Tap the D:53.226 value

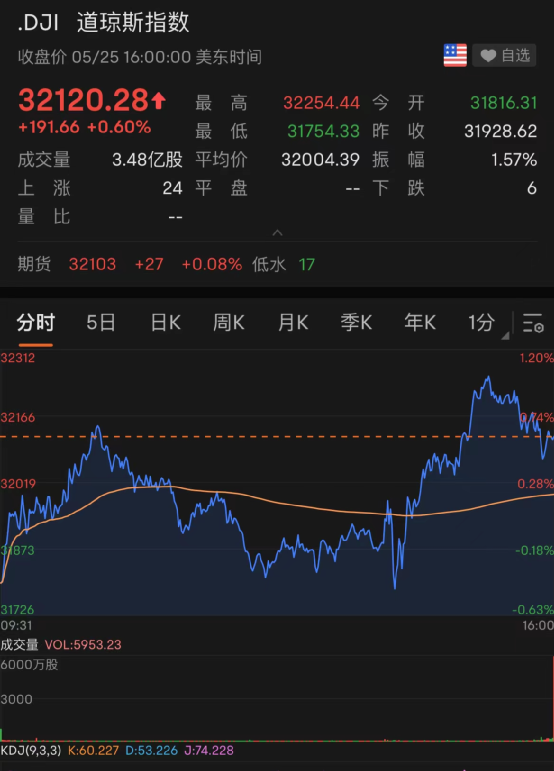[x=151, y=750]
